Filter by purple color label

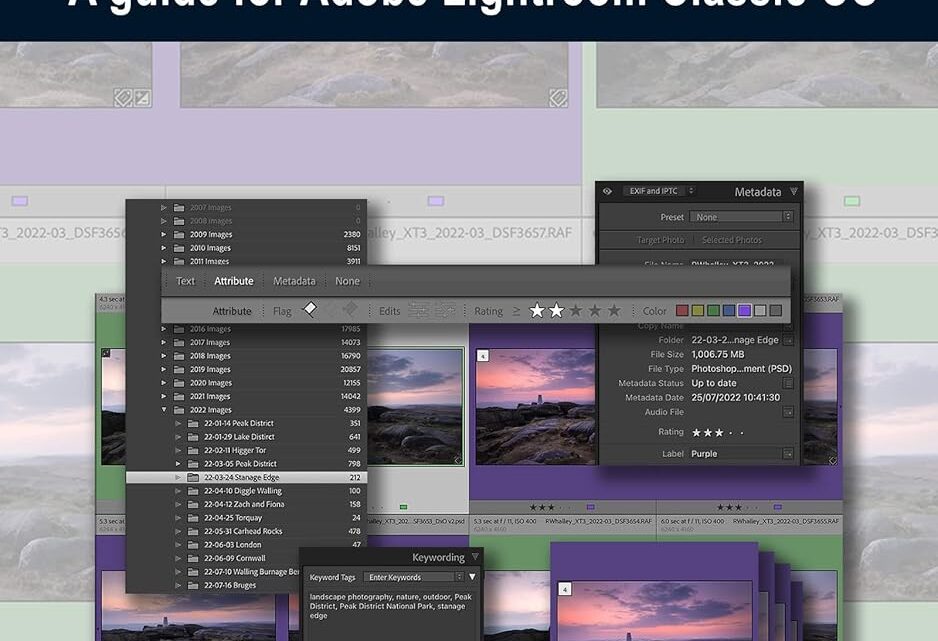point(744,310)
